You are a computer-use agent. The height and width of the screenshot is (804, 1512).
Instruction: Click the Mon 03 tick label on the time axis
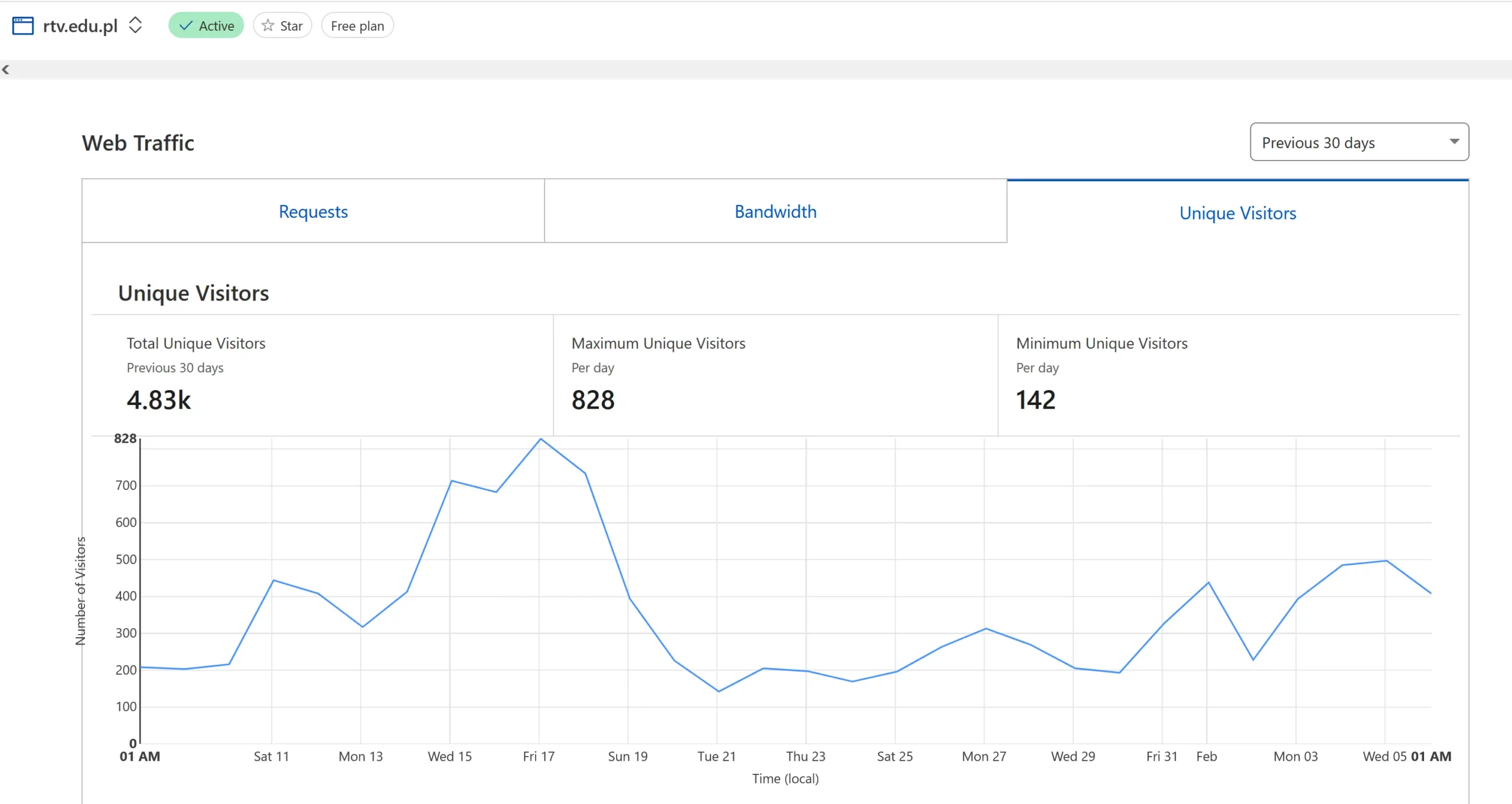pos(1295,756)
